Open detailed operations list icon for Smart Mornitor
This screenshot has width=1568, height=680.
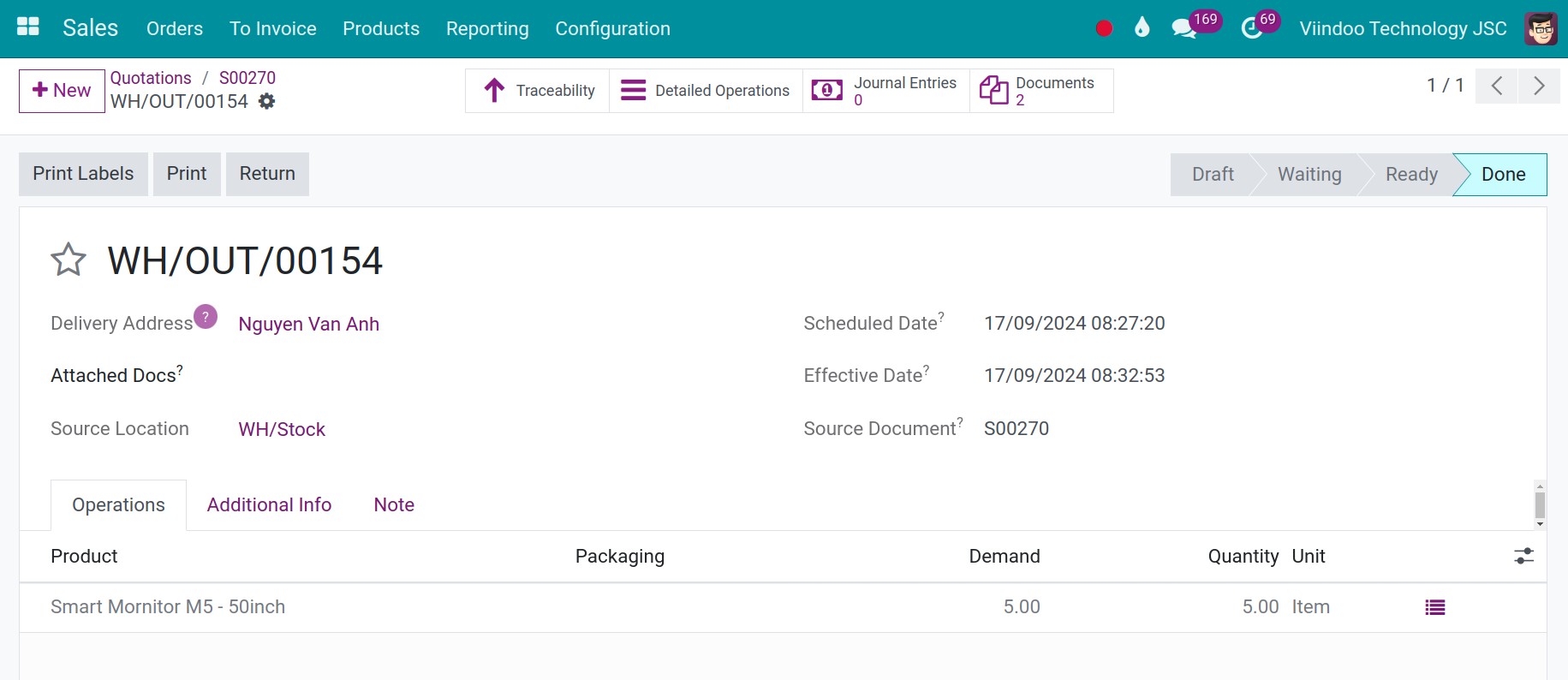1435,607
